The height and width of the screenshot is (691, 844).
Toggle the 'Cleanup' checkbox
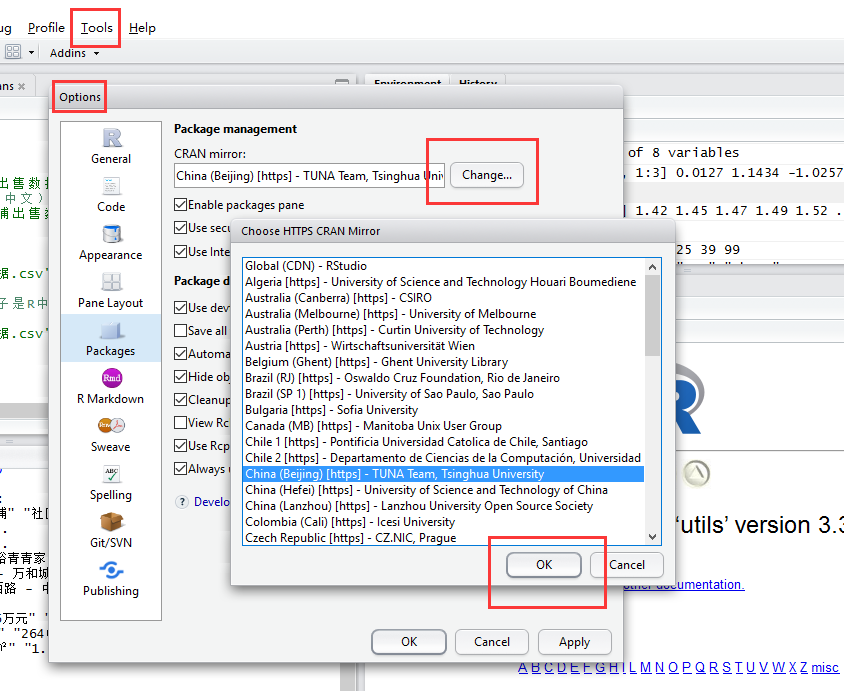pyautogui.click(x=180, y=399)
